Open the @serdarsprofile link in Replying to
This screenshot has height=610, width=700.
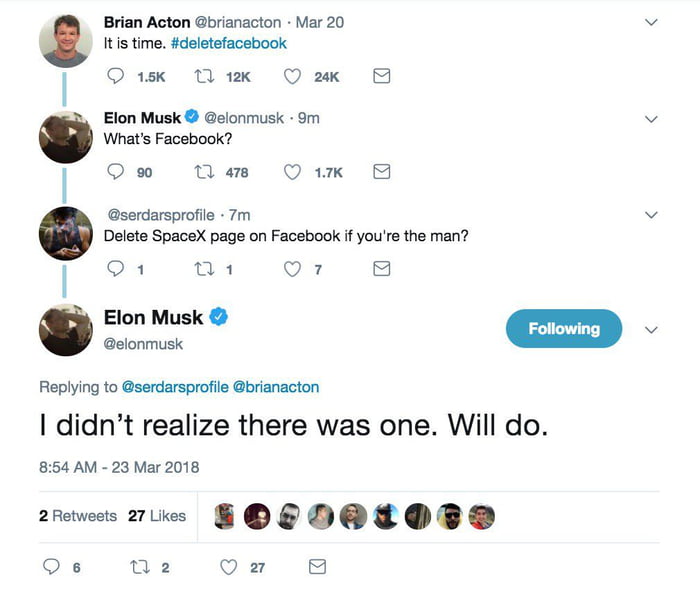click(175, 387)
